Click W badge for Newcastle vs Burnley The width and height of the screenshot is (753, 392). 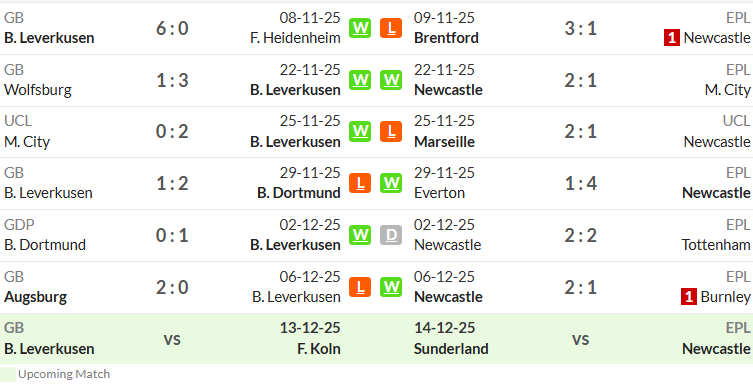[391, 287]
